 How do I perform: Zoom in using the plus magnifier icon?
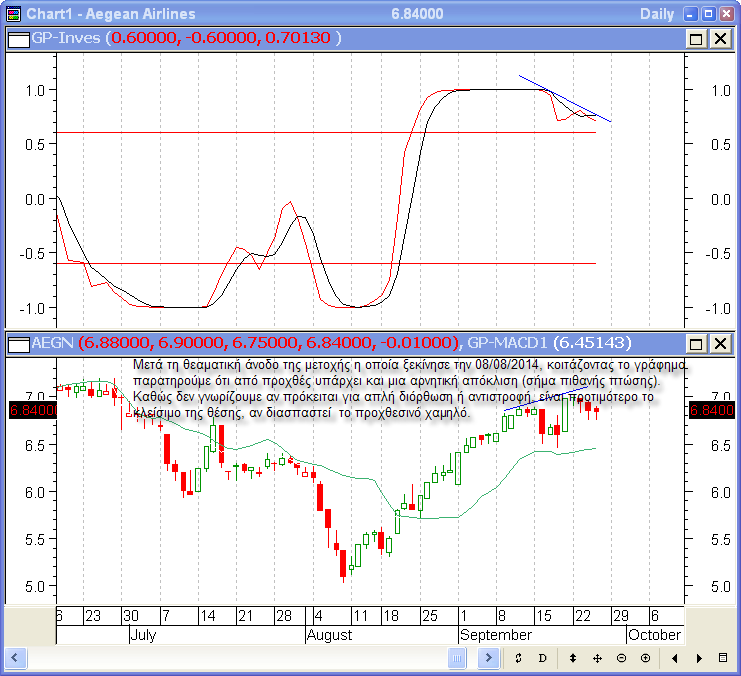click(645, 658)
